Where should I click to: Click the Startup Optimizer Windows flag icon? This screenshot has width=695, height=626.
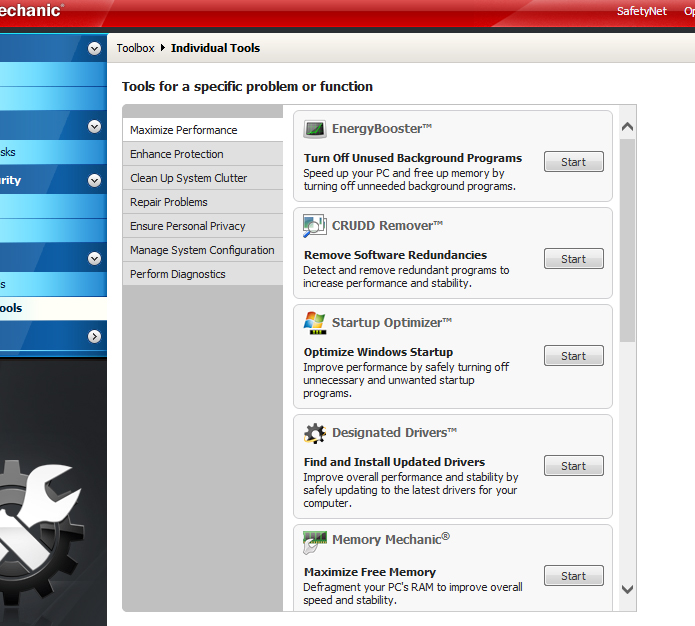click(315, 323)
